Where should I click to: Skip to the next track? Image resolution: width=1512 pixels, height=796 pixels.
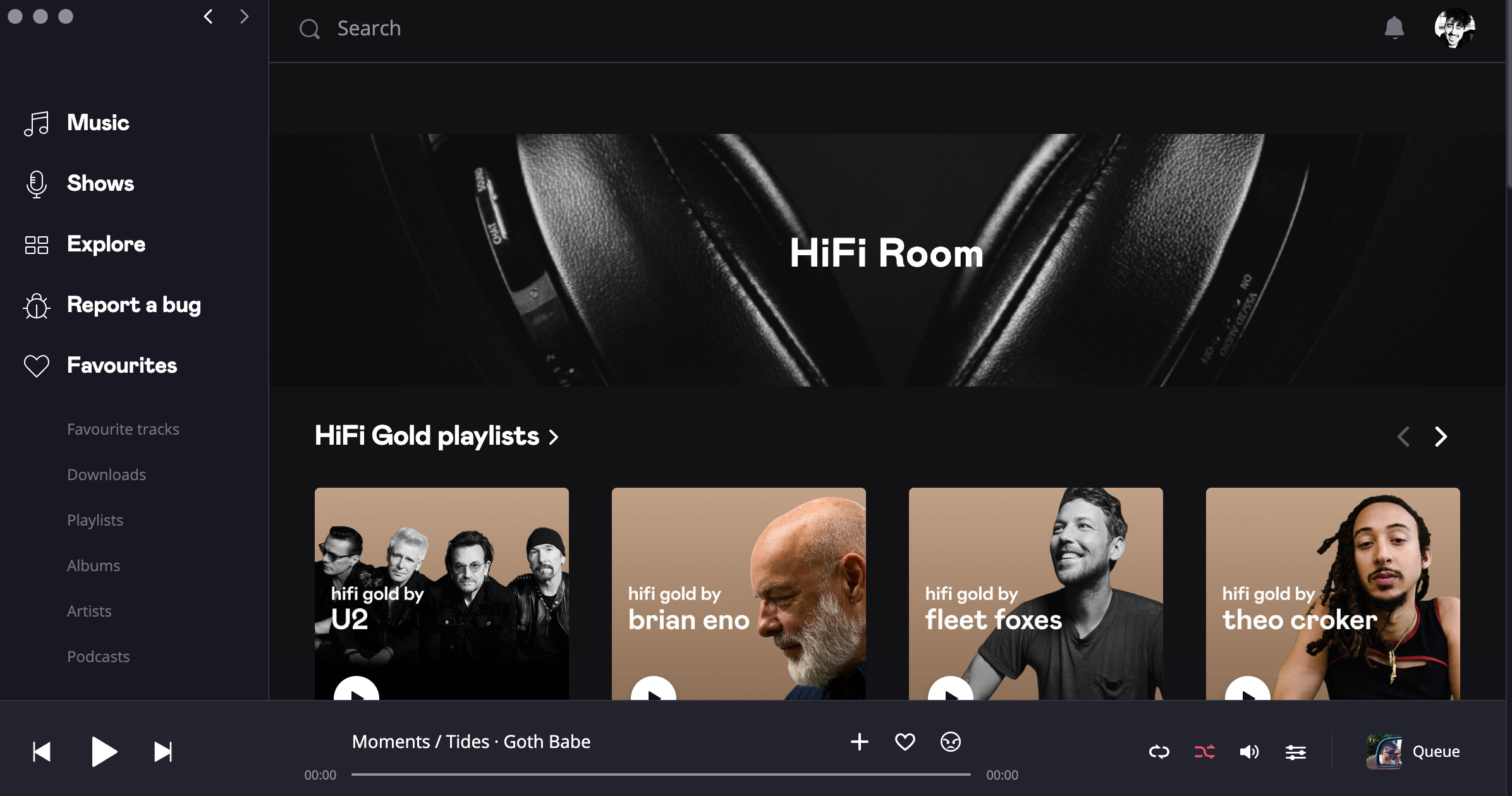point(163,752)
